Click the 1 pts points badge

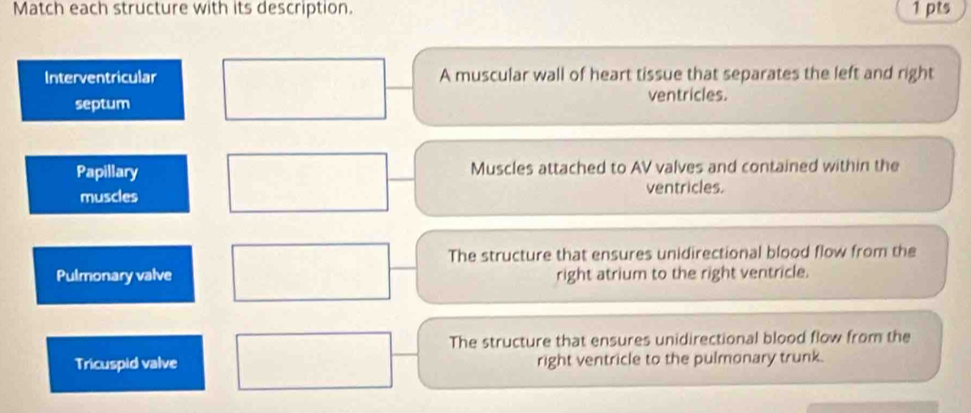click(931, 9)
